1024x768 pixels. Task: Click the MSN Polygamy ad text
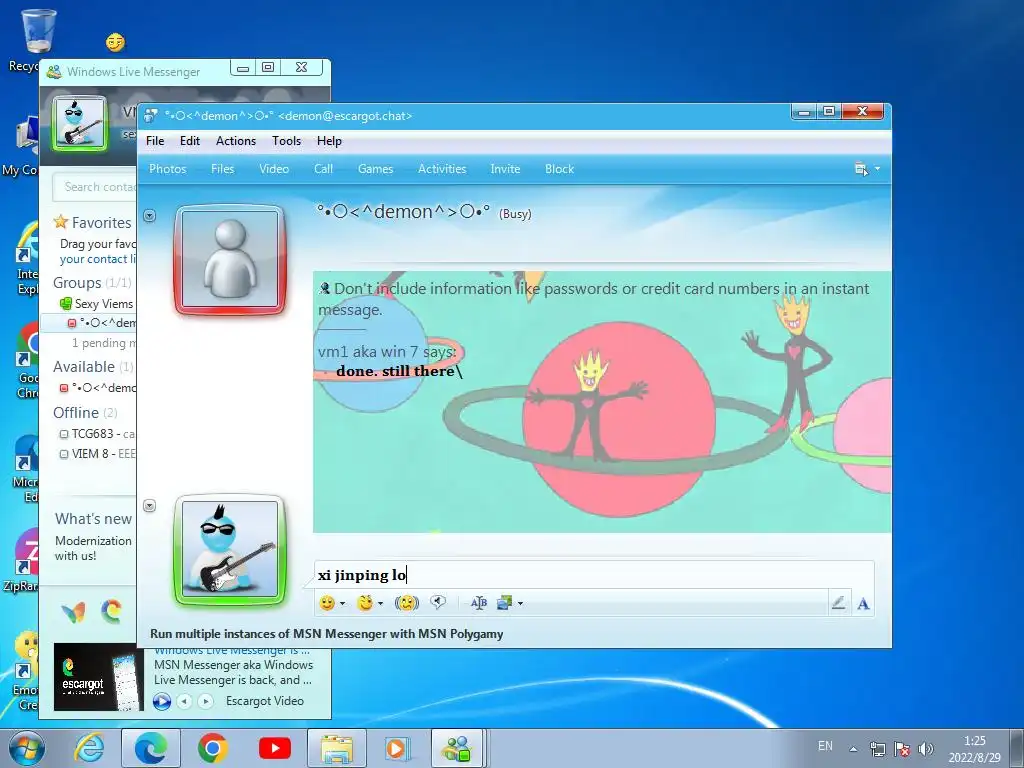coord(327,634)
